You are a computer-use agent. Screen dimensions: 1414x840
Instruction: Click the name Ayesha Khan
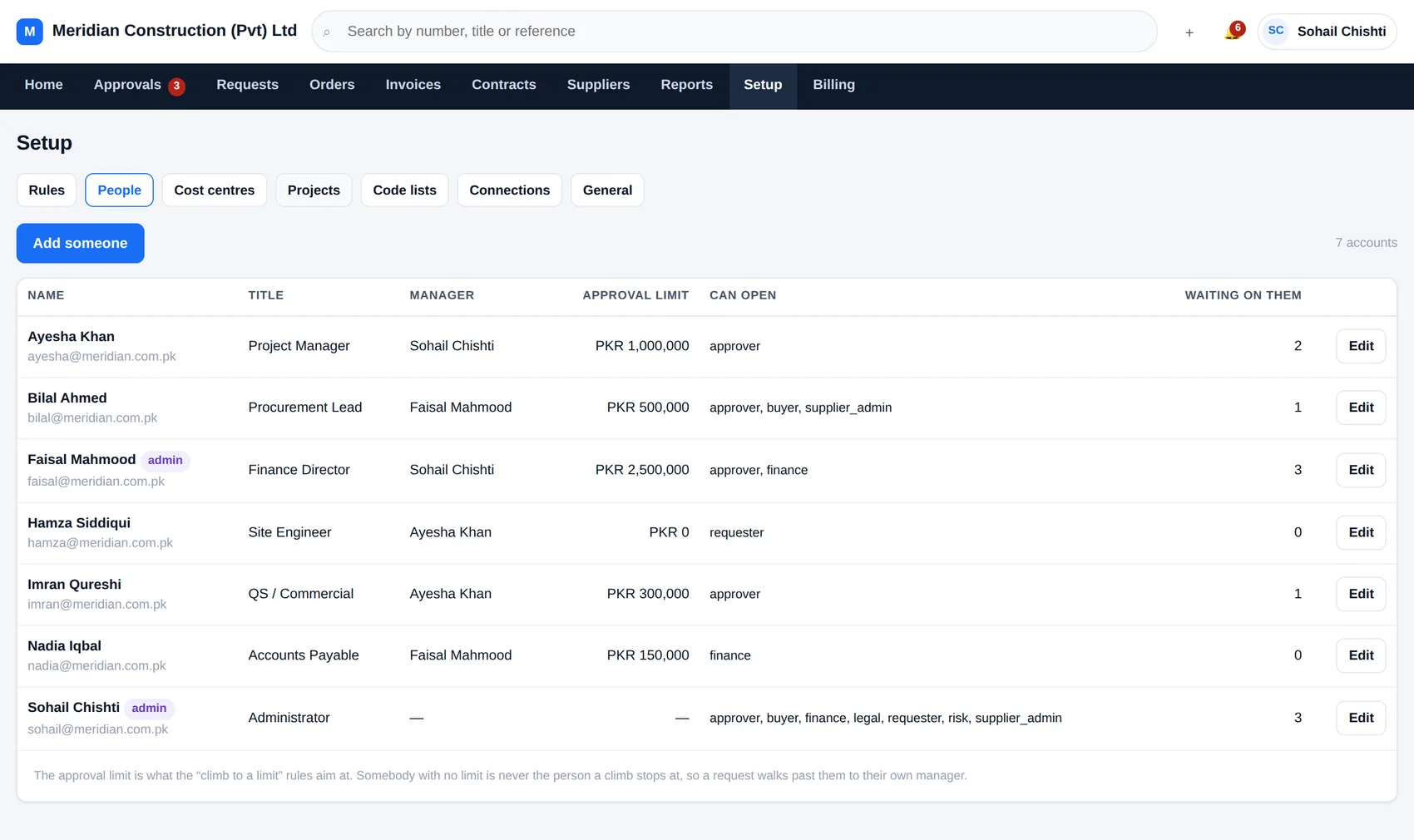pyautogui.click(x=72, y=336)
